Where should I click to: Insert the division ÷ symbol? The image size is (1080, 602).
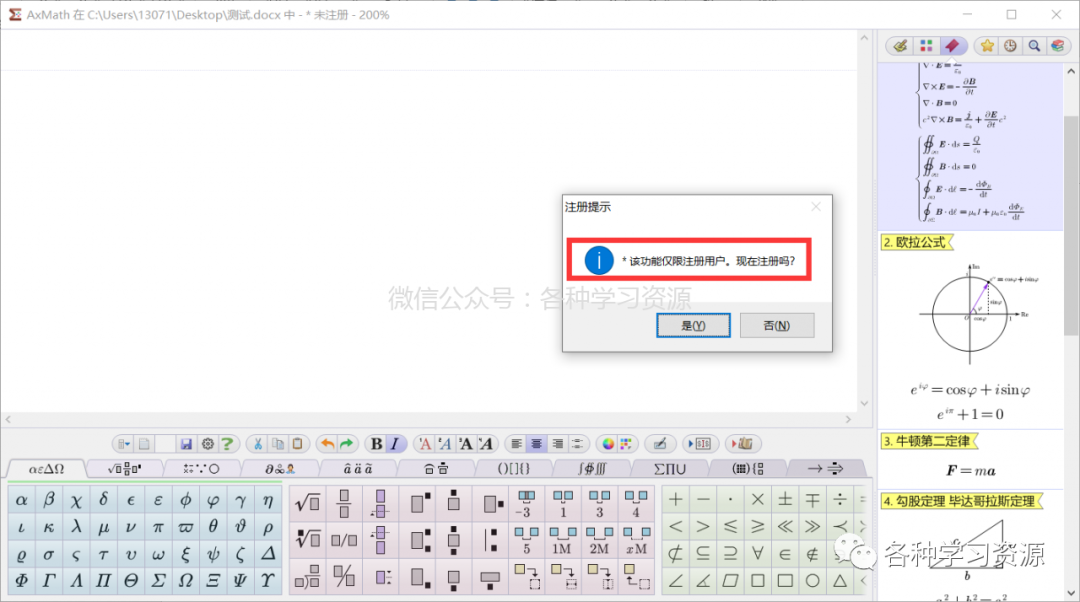840,500
